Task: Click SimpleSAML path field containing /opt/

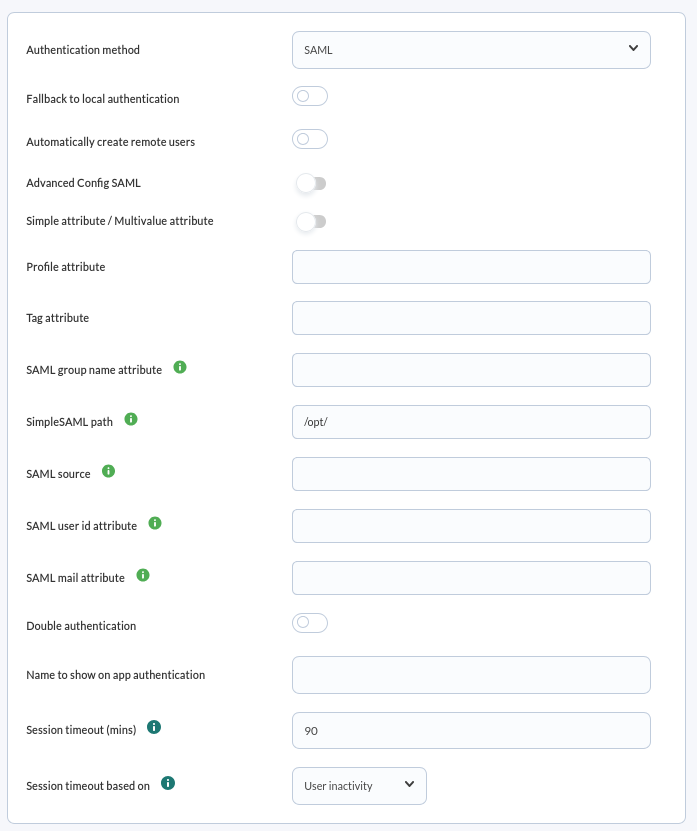Action: (471, 422)
